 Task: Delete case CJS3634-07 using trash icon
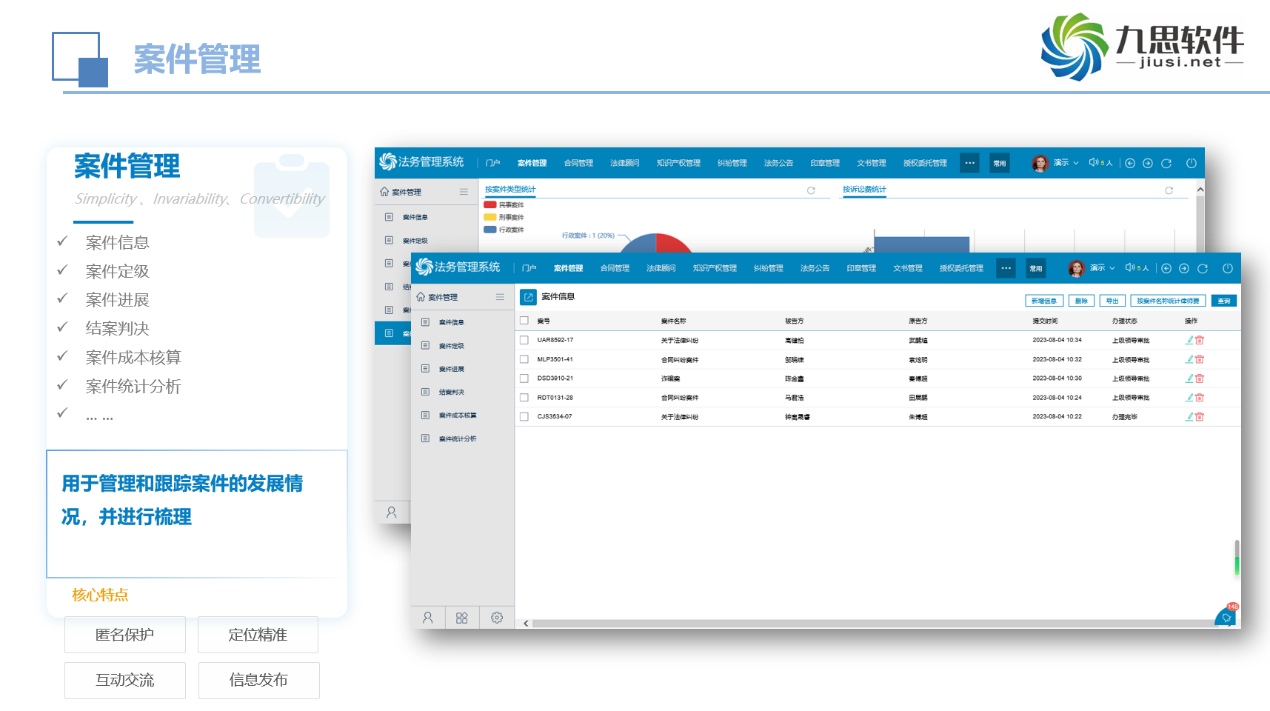pyautogui.click(x=1199, y=416)
